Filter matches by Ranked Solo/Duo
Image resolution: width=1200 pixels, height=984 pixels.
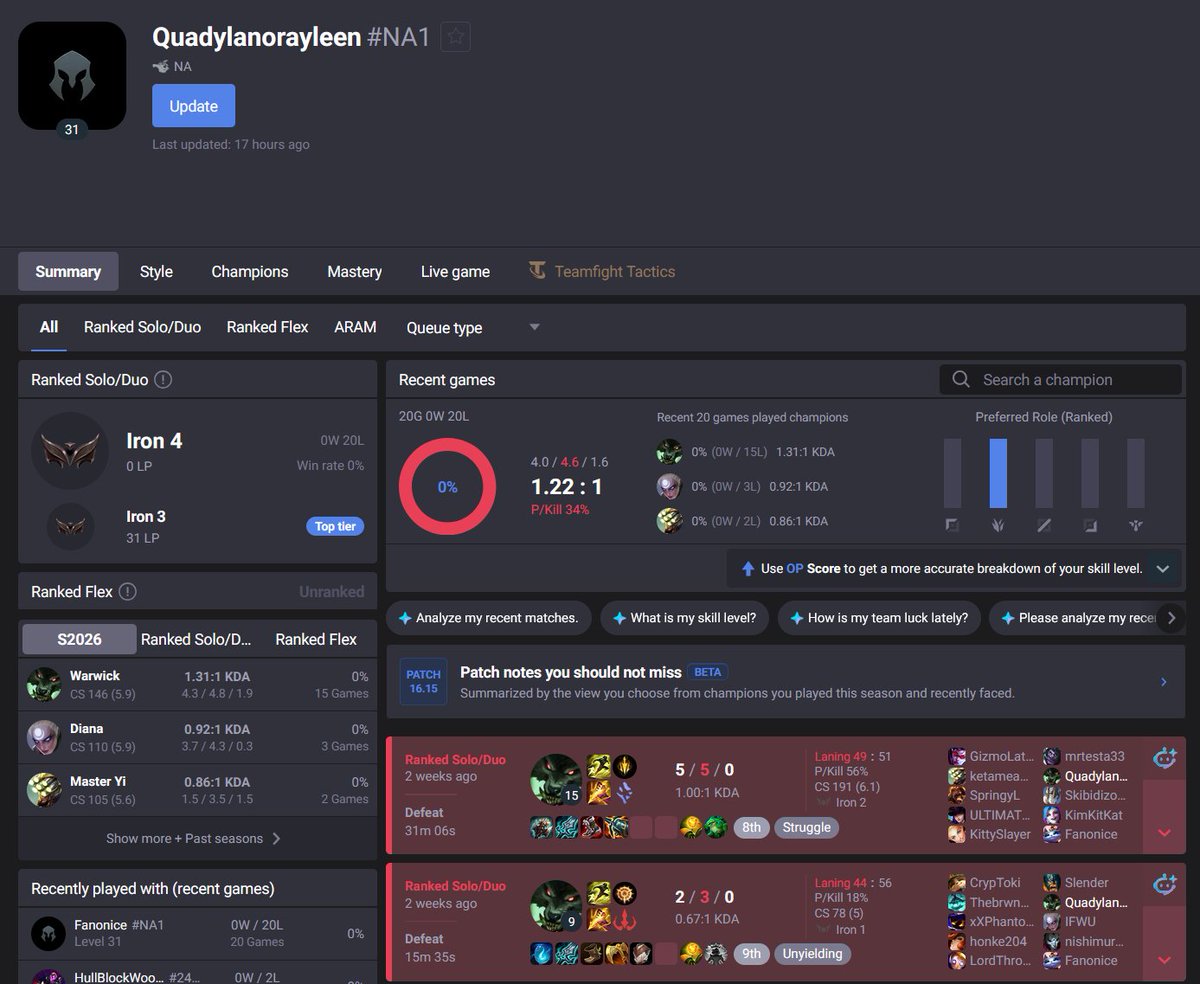[142, 327]
